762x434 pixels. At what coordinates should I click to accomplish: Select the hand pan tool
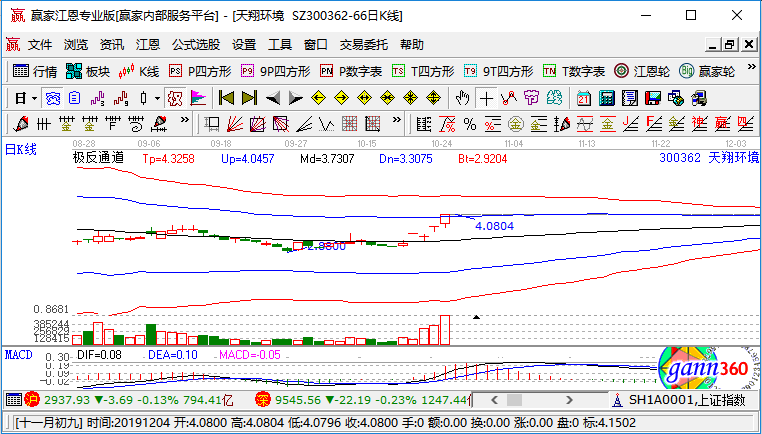(462, 99)
